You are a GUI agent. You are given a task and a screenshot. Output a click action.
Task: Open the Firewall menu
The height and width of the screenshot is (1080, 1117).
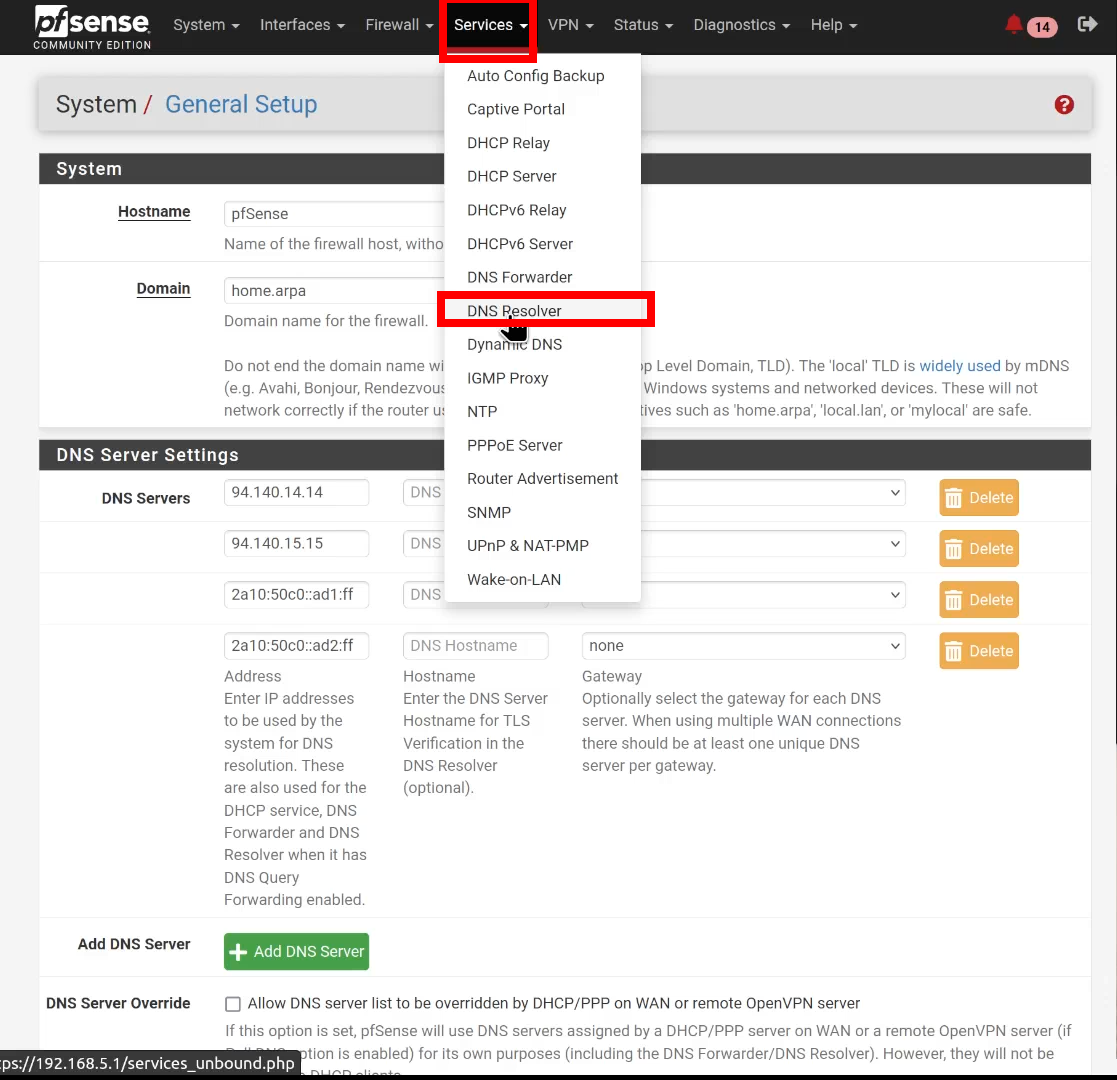[399, 25]
